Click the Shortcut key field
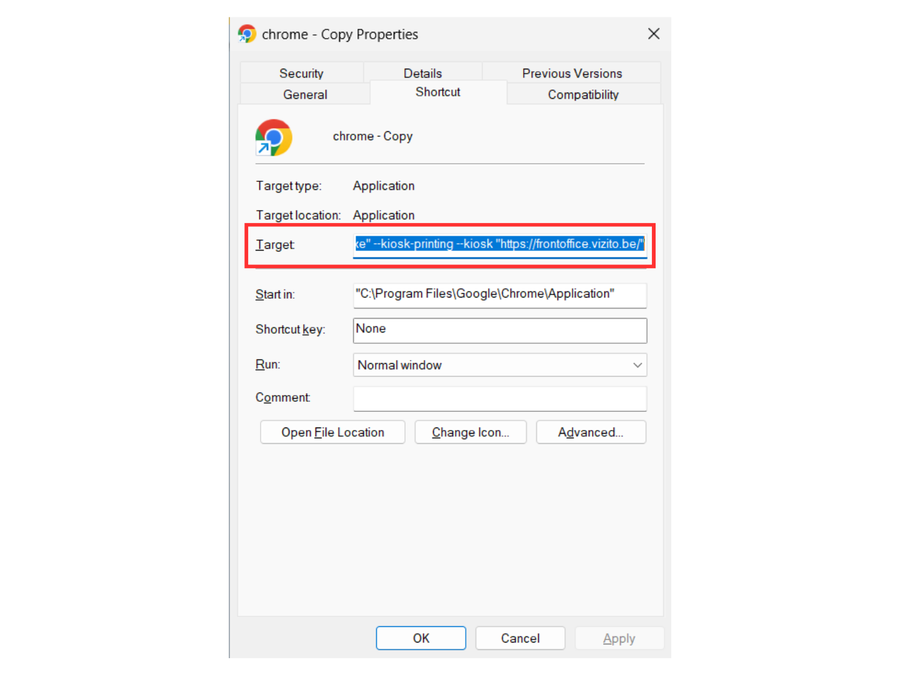Image resolution: width=900 pixels, height=675 pixels. [x=499, y=330]
